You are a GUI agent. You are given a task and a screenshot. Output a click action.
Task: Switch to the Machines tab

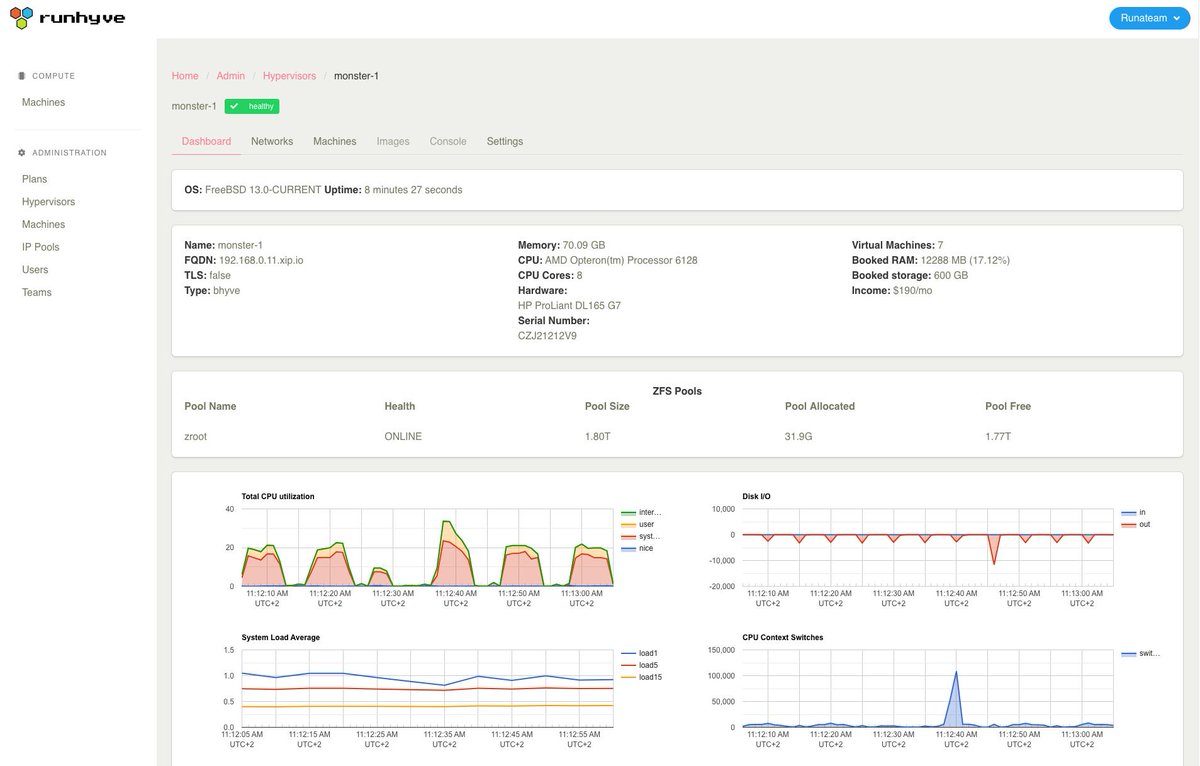point(335,142)
